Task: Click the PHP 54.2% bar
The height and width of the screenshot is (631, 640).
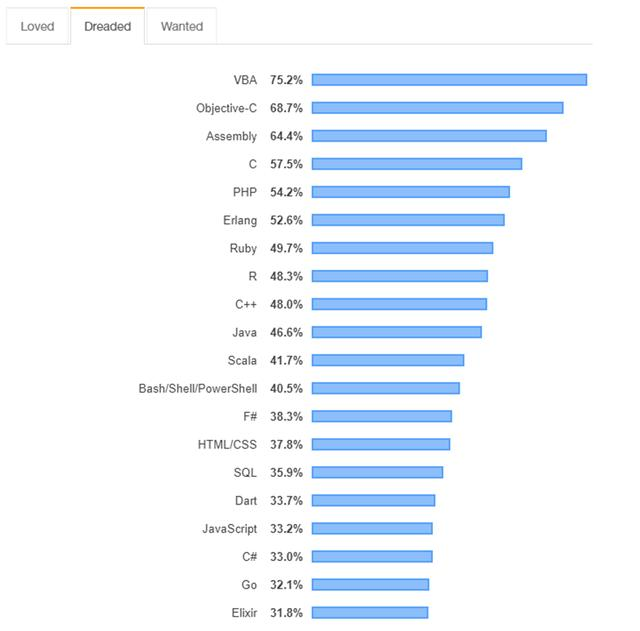Action: coord(410,192)
